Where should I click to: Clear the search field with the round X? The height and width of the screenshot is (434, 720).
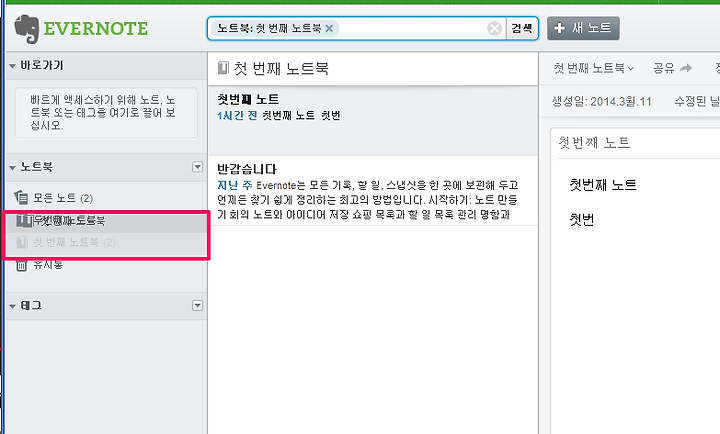pos(495,28)
